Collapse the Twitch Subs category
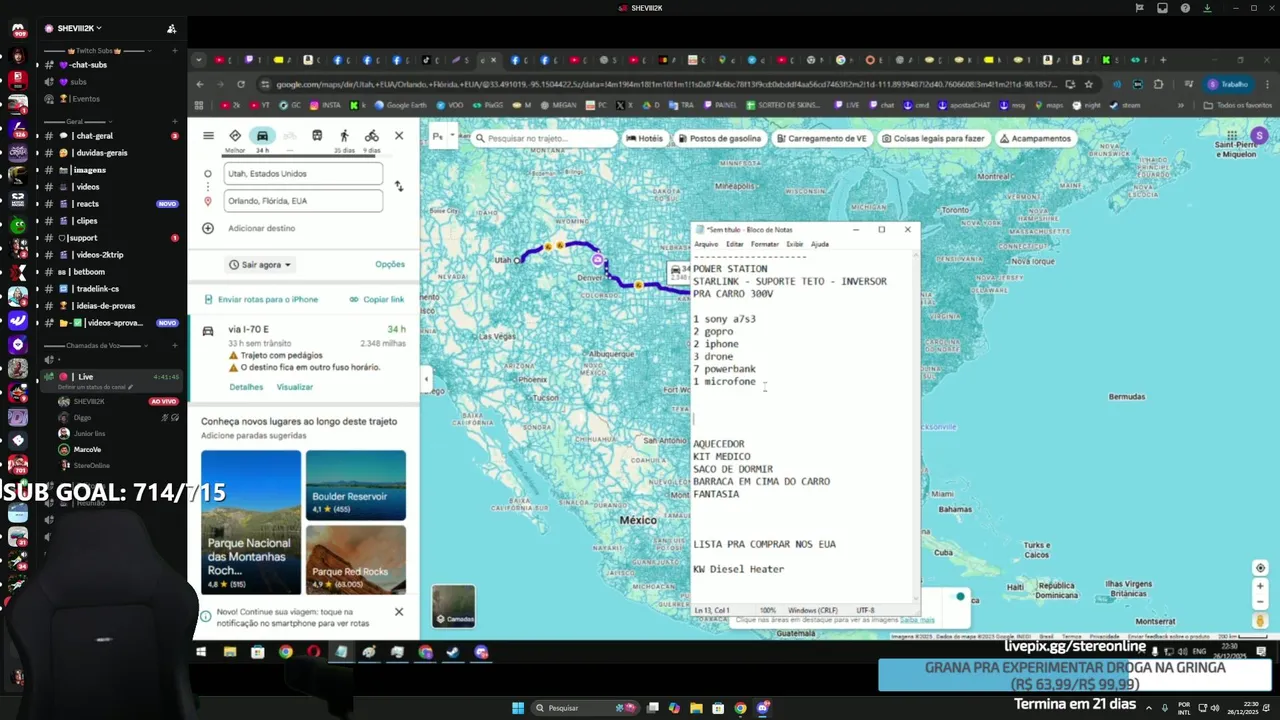The width and height of the screenshot is (1280, 720). tap(95, 50)
